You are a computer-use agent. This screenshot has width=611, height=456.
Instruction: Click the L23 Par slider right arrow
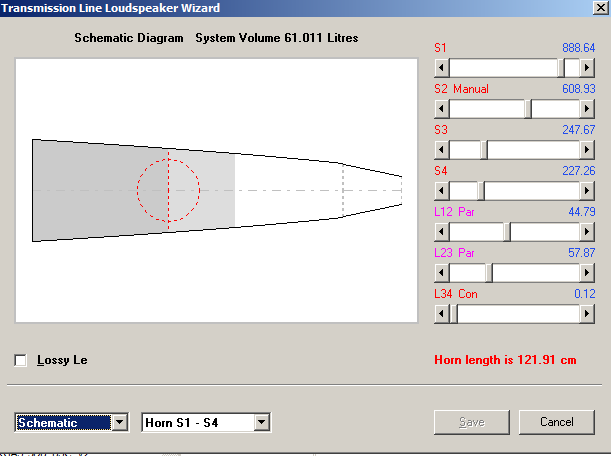click(587, 273)
